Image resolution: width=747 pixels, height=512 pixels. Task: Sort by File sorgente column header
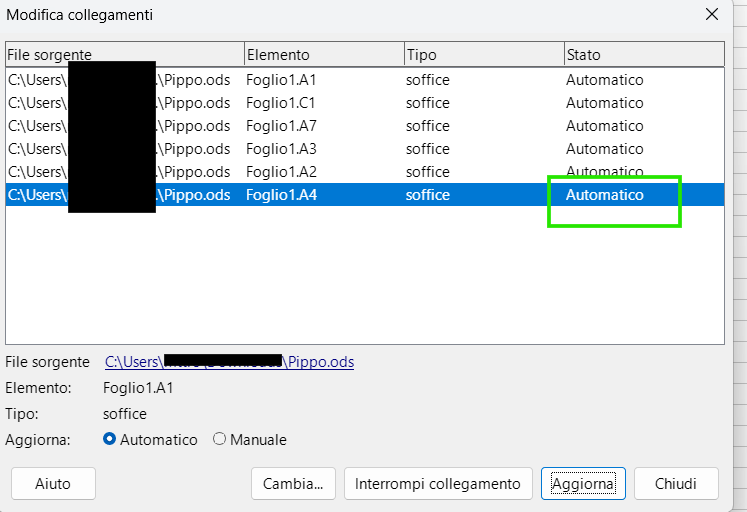(x=124, y=55)
